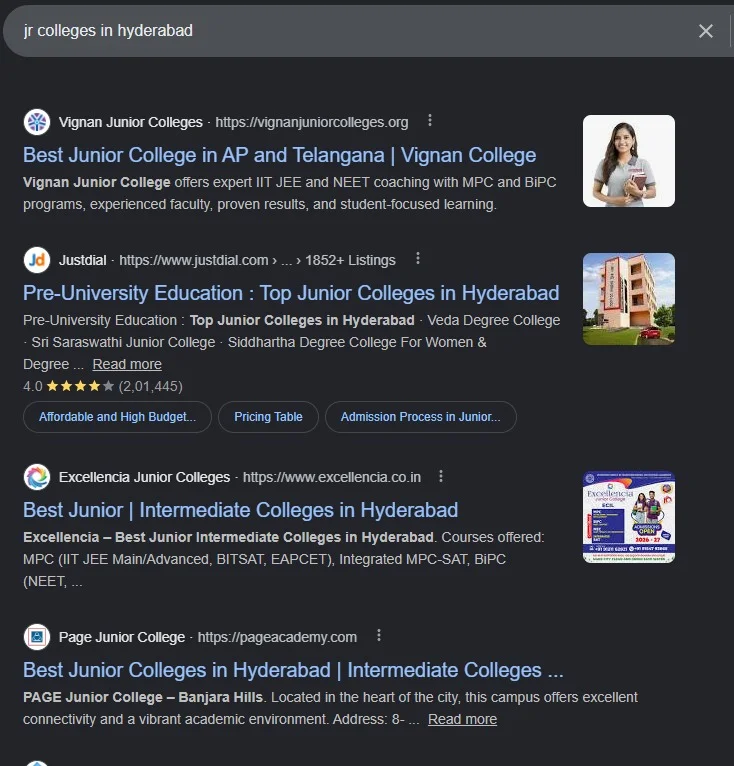Click 'Read more' in the Page Junior College snippet
Screen dimensions: 734x766
click(x=462, y=720)
